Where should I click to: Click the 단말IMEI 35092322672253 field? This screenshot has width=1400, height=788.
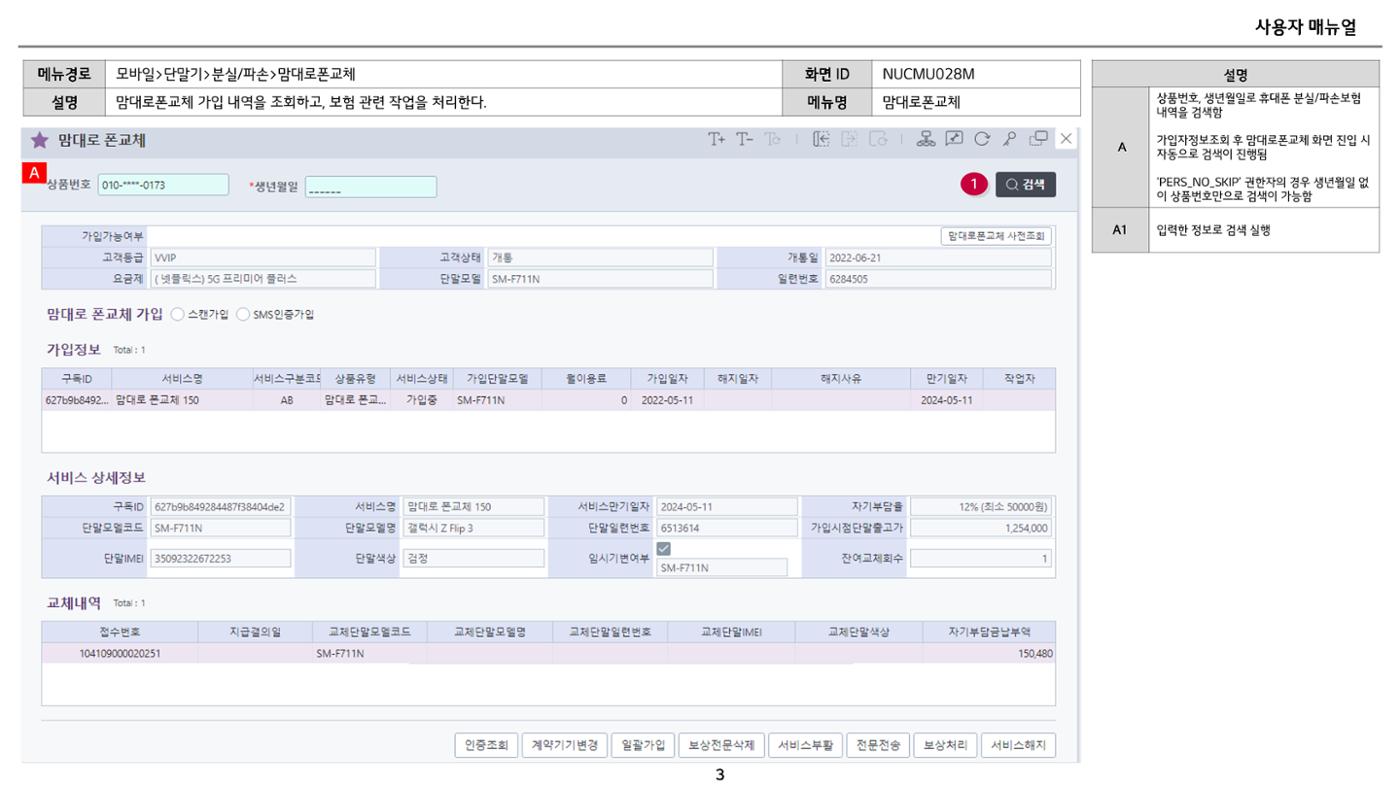(221, 558)
